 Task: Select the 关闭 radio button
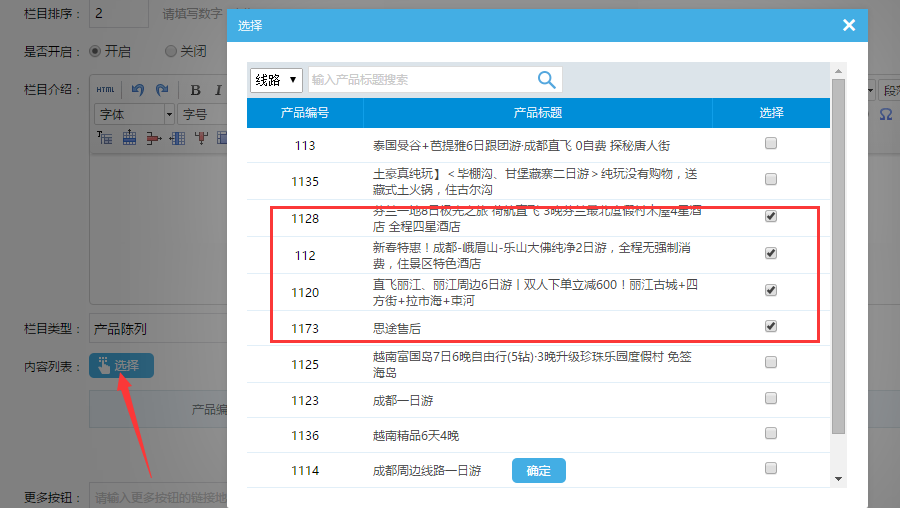tap(171, 51)
